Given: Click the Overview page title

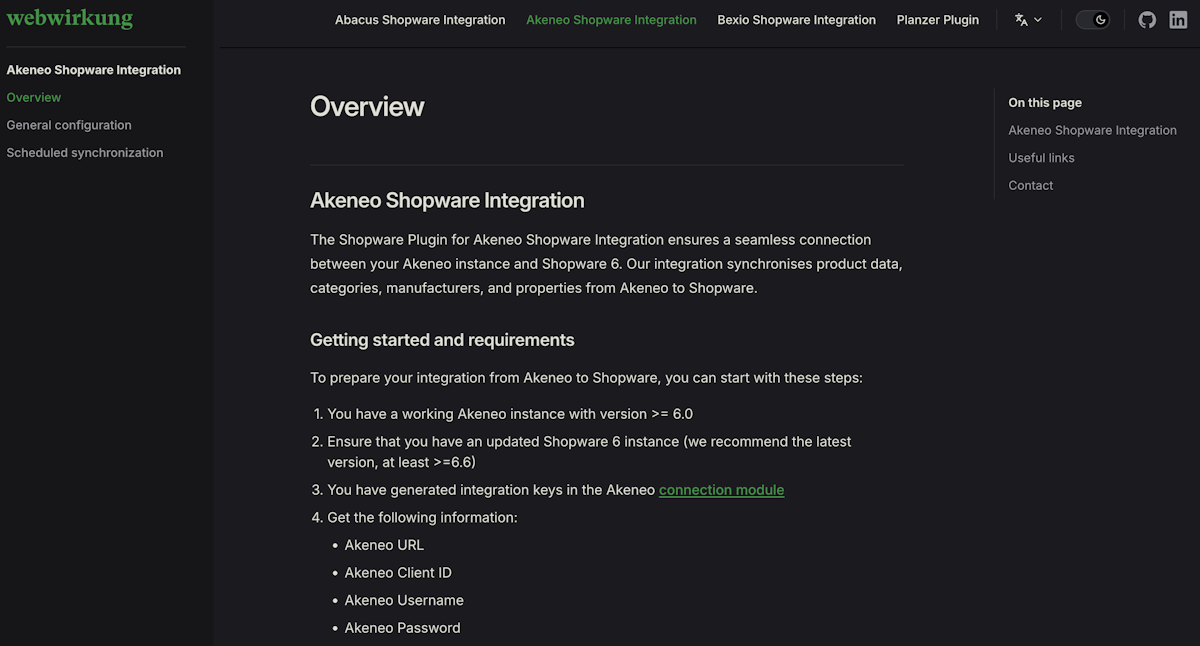Looking at the screenshot, I should (x=367, y=107).
